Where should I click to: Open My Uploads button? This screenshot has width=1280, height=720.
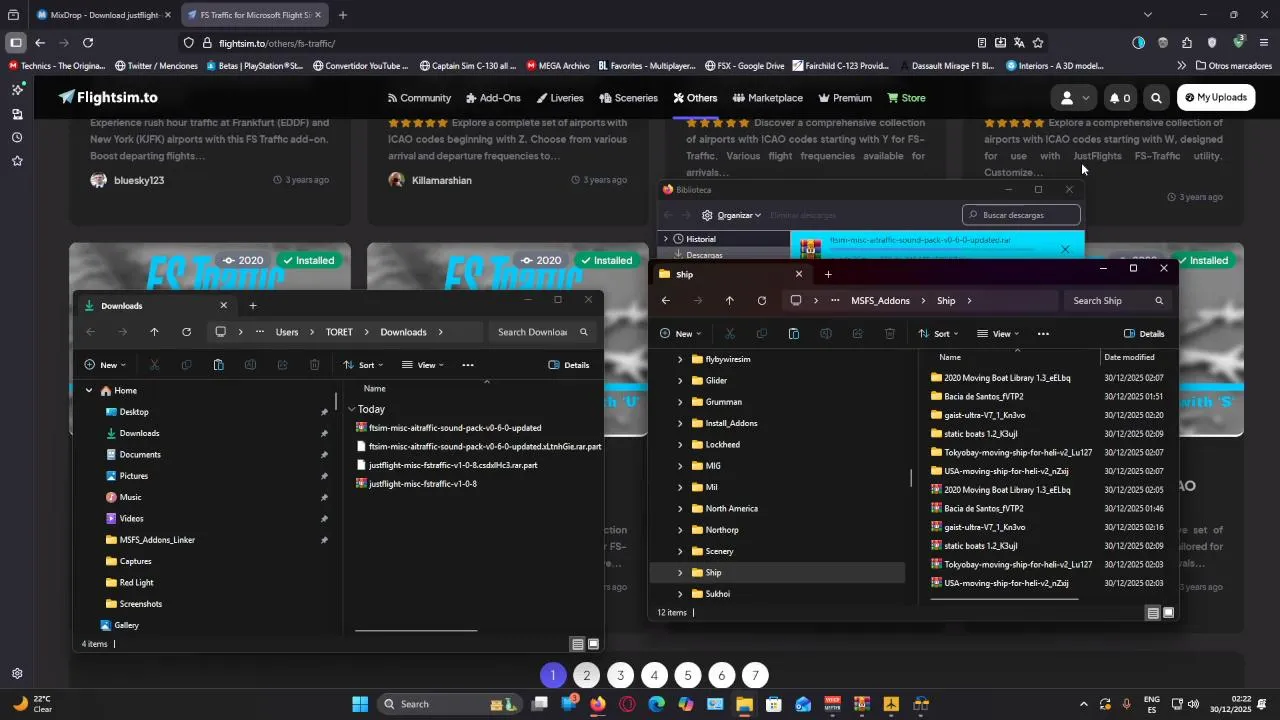(1215, 98)
